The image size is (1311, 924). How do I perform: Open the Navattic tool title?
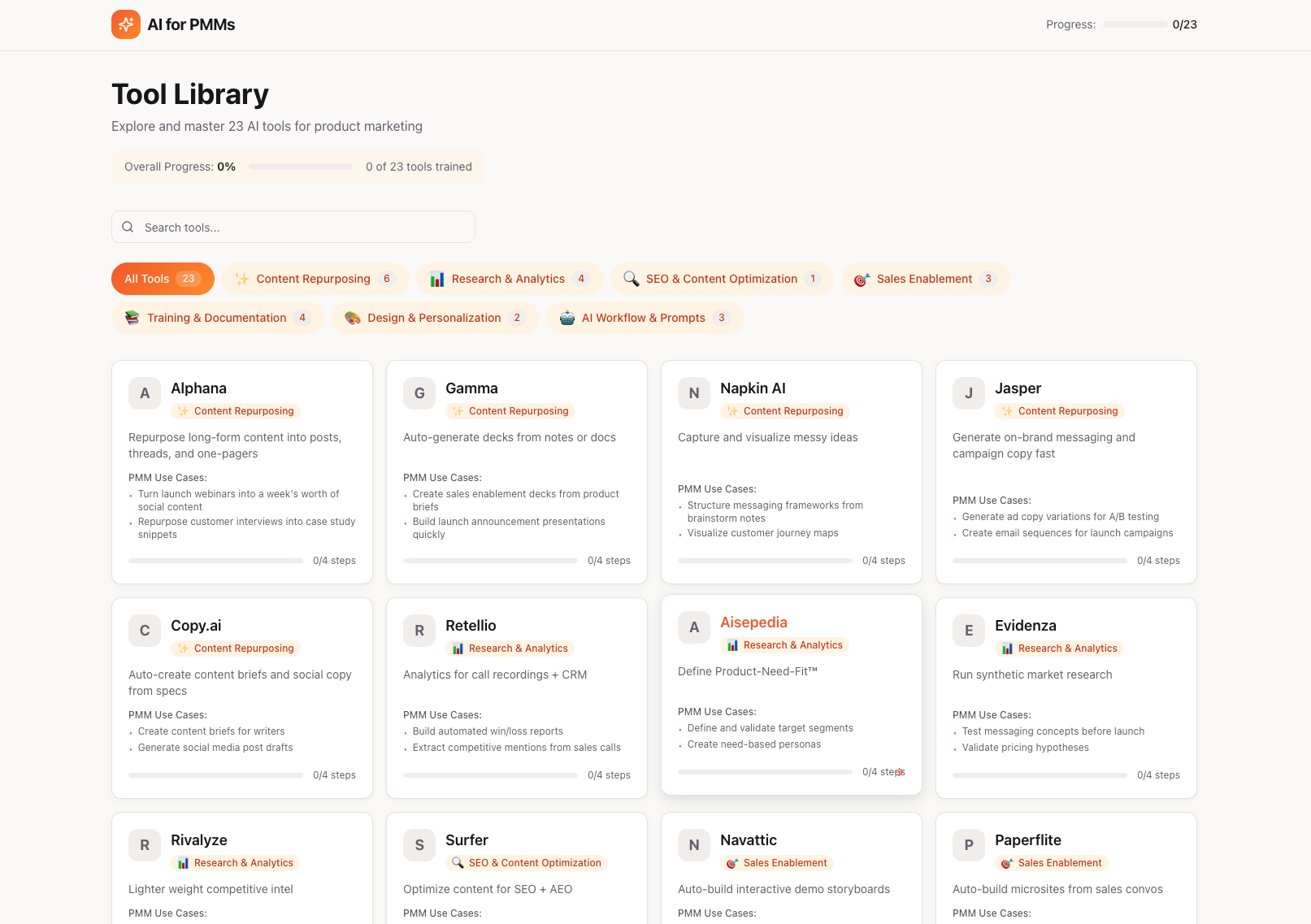pos(749,840)
